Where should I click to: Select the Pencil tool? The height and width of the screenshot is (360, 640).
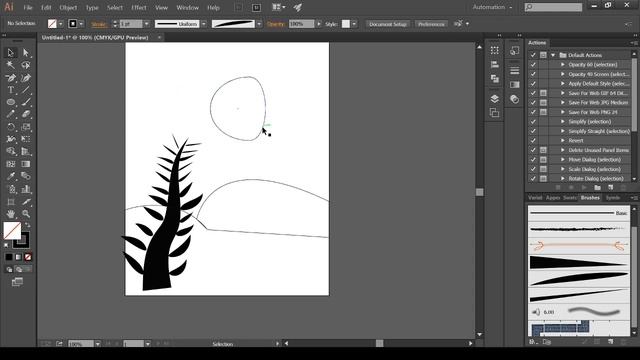click(11, 114)
